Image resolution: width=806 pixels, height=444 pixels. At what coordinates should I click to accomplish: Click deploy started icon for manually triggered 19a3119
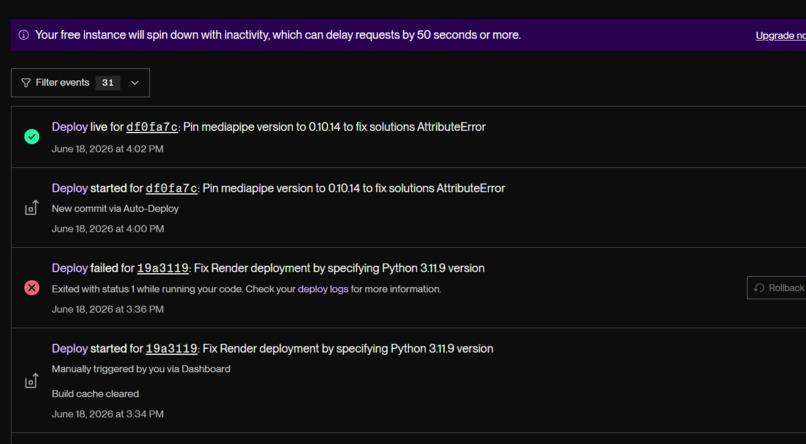click(x=32, y=381)
